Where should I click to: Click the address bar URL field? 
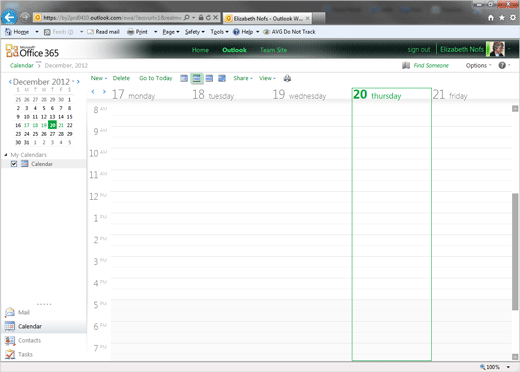112,18
